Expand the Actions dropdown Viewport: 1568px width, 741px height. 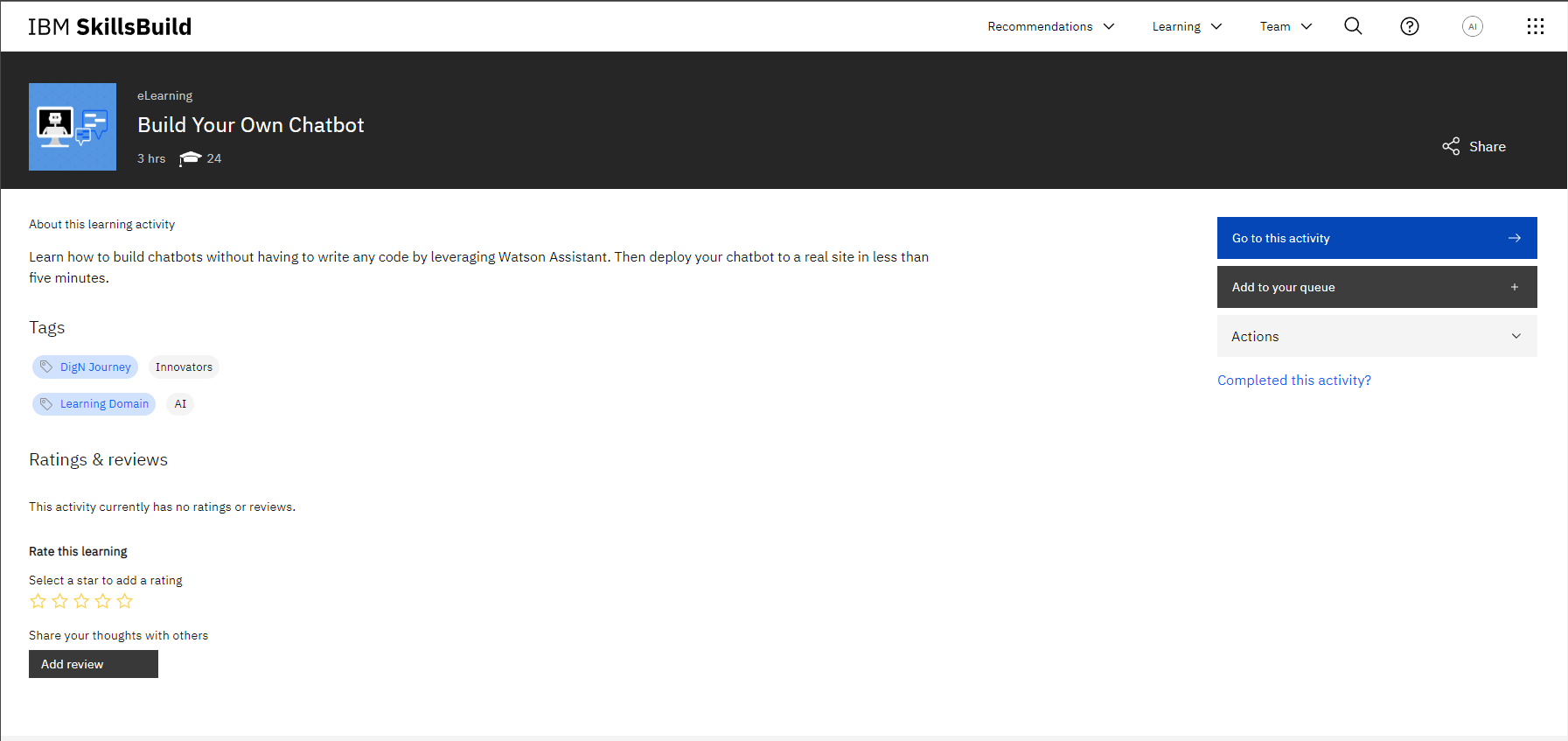point(1377,336)
